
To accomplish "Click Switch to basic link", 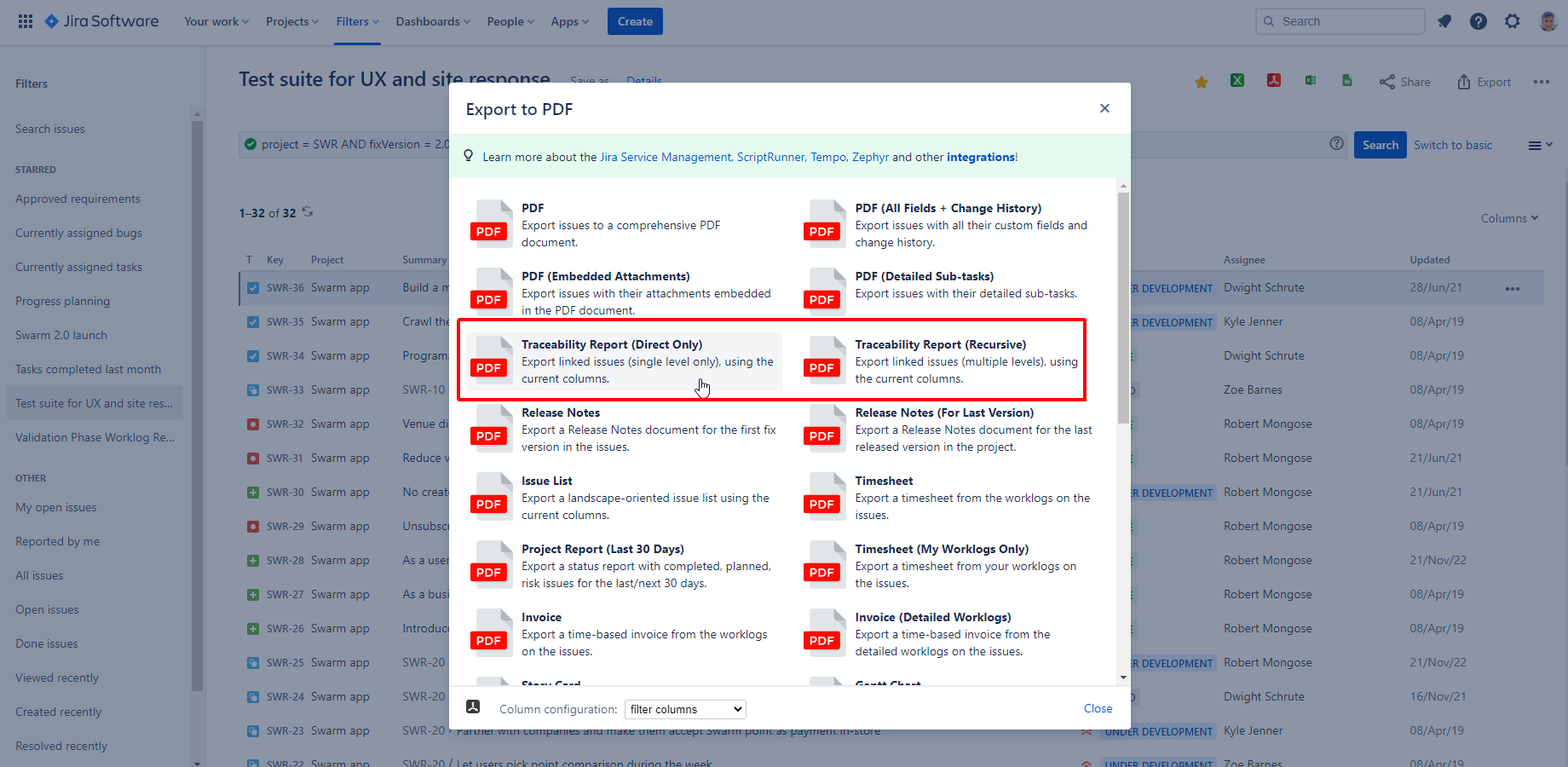I will (1453, 145).
